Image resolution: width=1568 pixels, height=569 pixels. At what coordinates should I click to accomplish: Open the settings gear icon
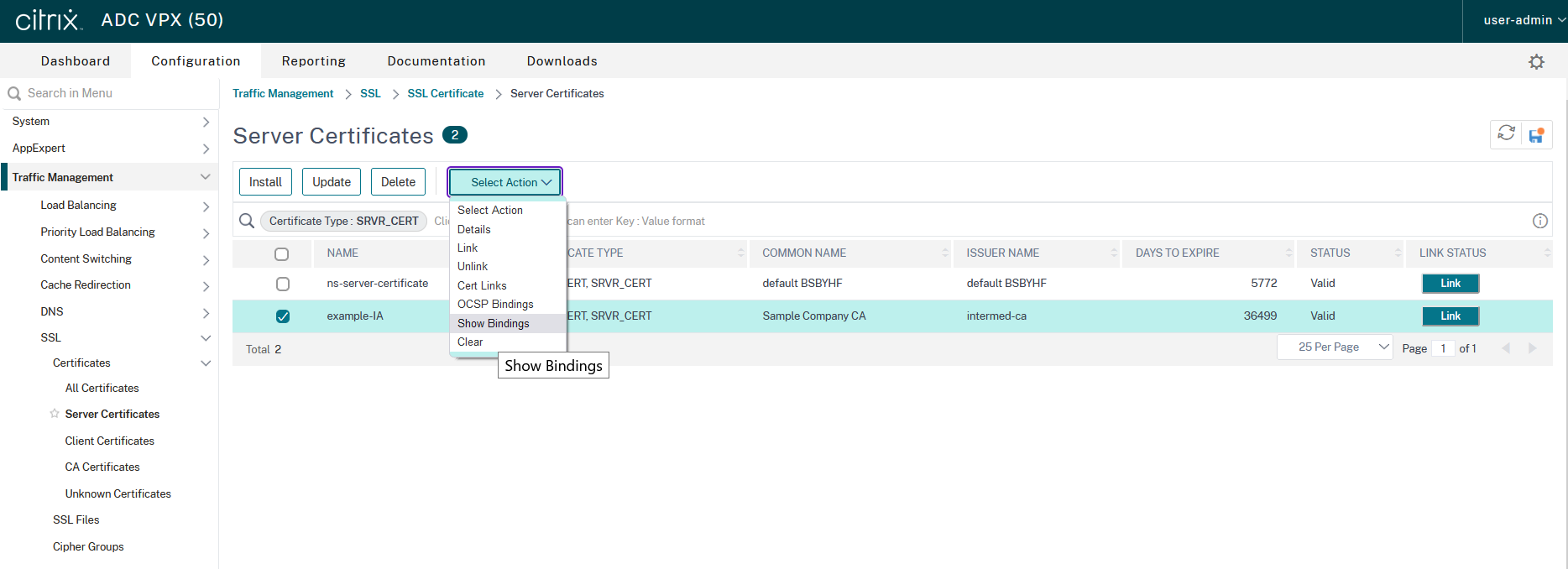tap(1536, 62)
